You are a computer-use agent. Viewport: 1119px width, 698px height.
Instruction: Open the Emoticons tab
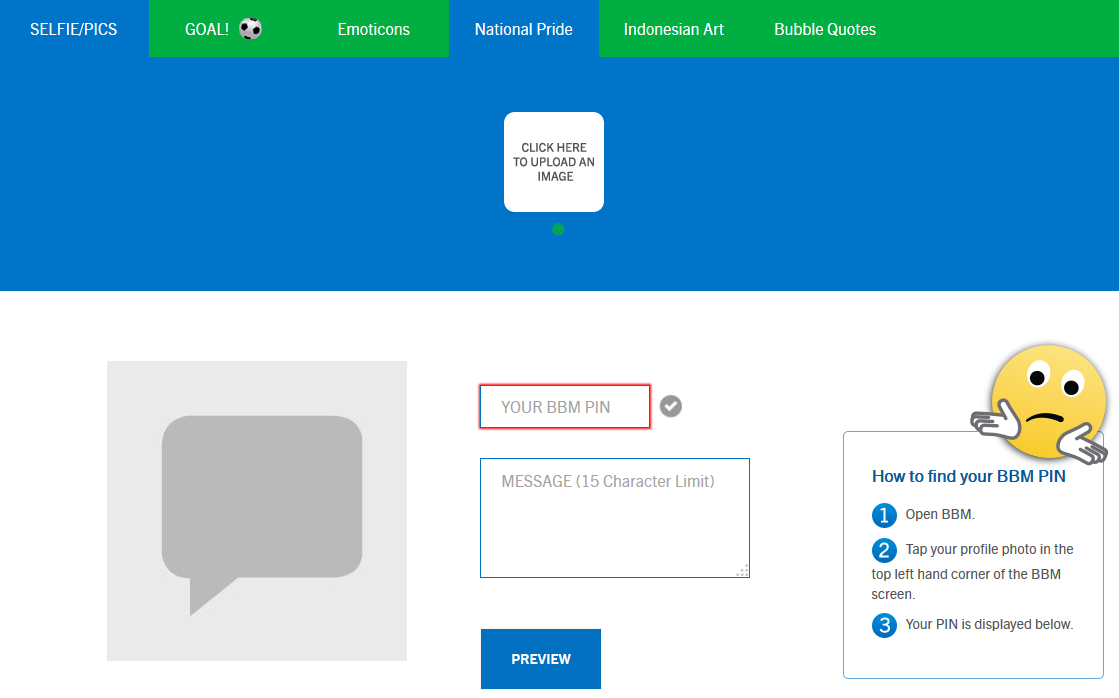(x=373, y=29)
